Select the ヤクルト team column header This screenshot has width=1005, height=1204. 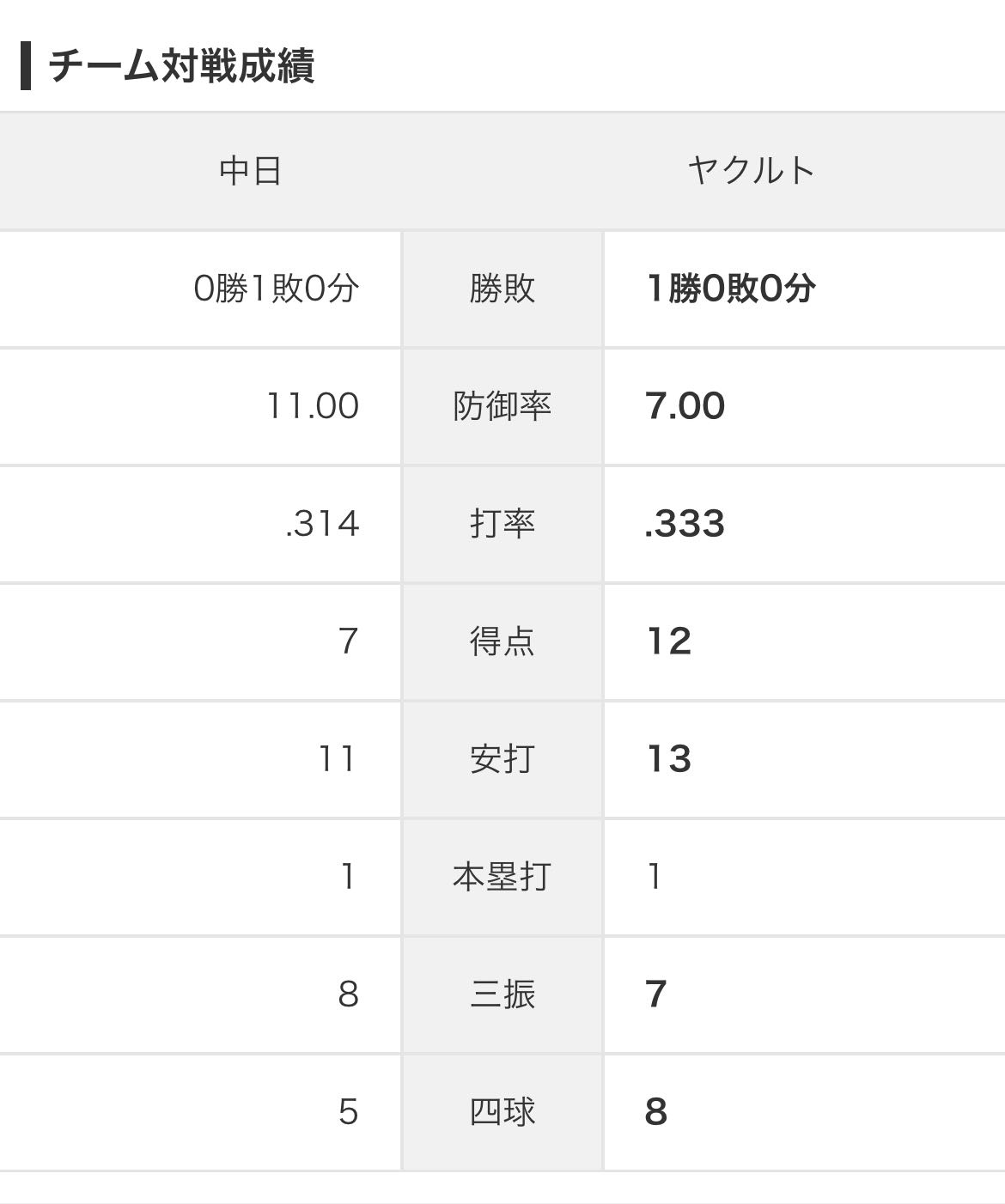(751, 171)
